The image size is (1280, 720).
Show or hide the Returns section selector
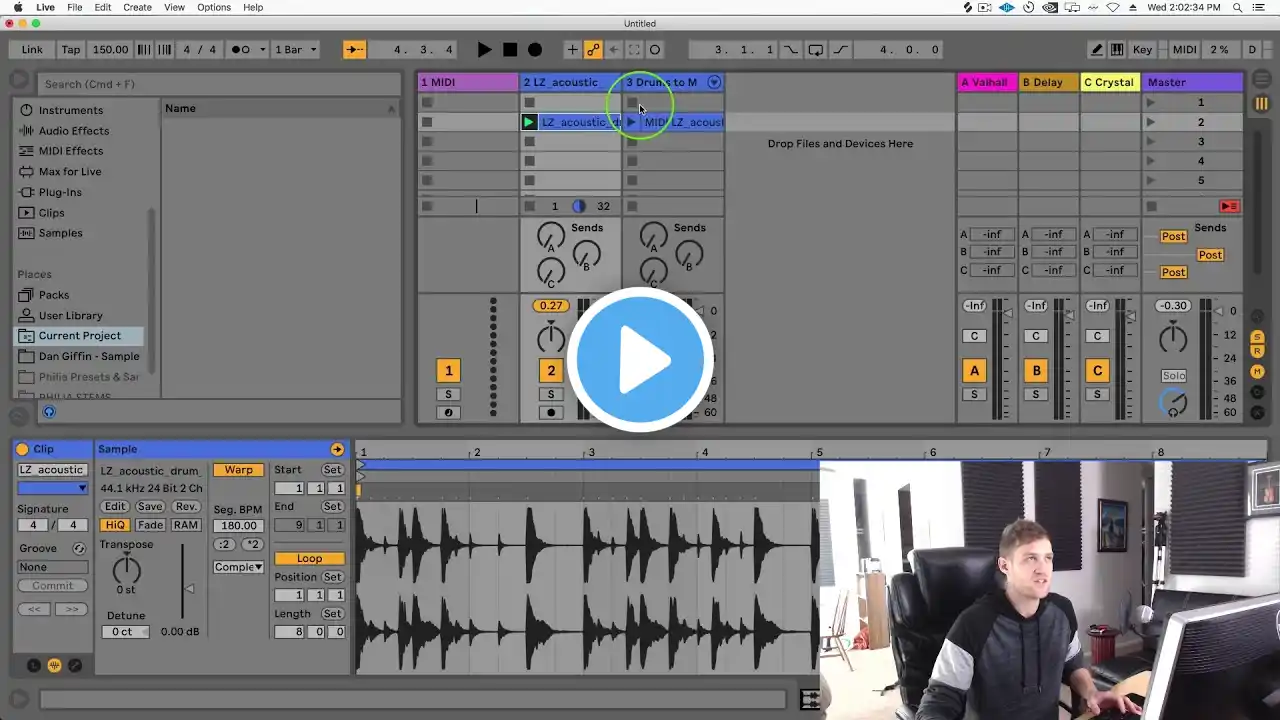pyautogui.click(x=1258, y=352)
